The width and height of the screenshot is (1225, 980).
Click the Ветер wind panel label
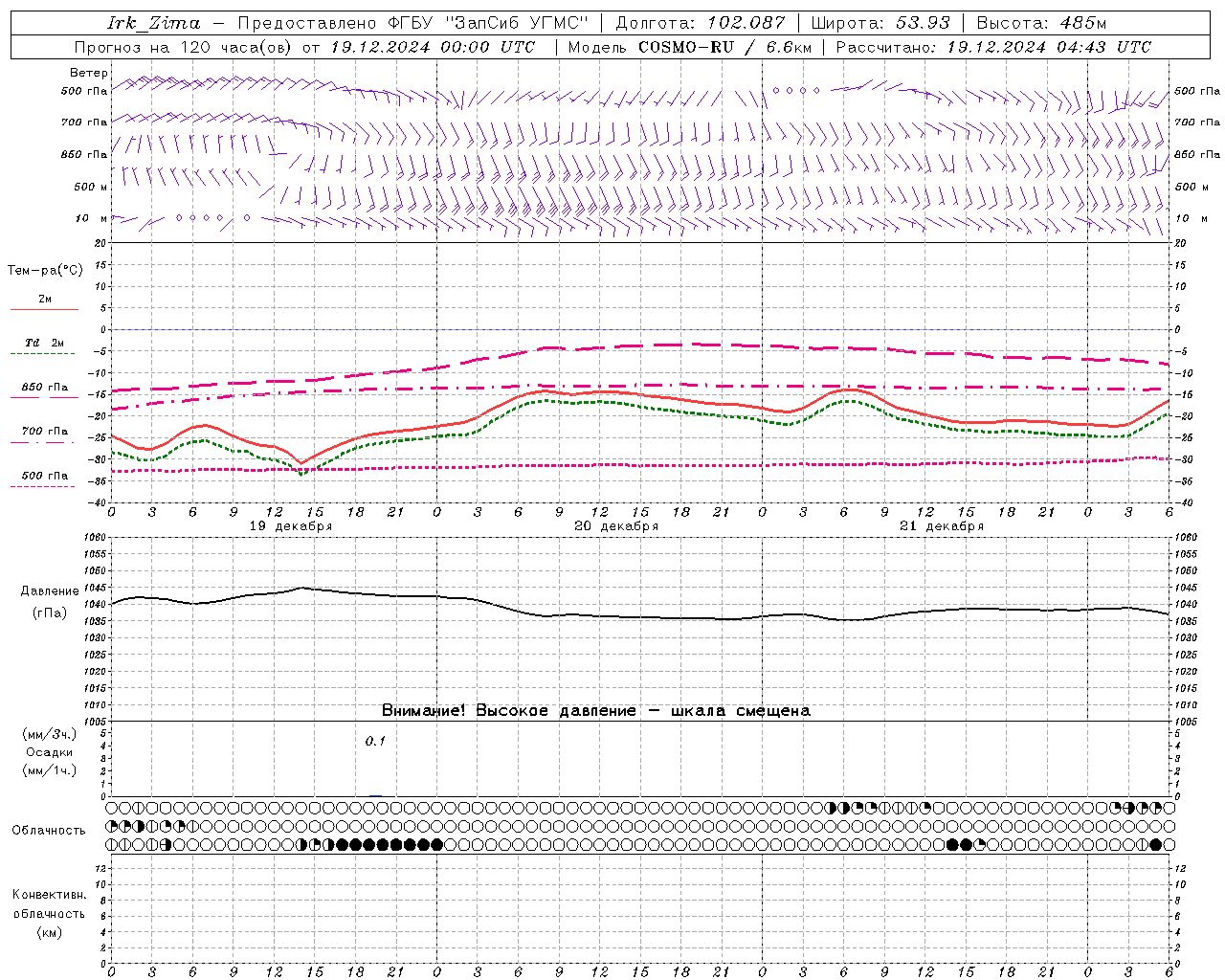pos(89,73)
